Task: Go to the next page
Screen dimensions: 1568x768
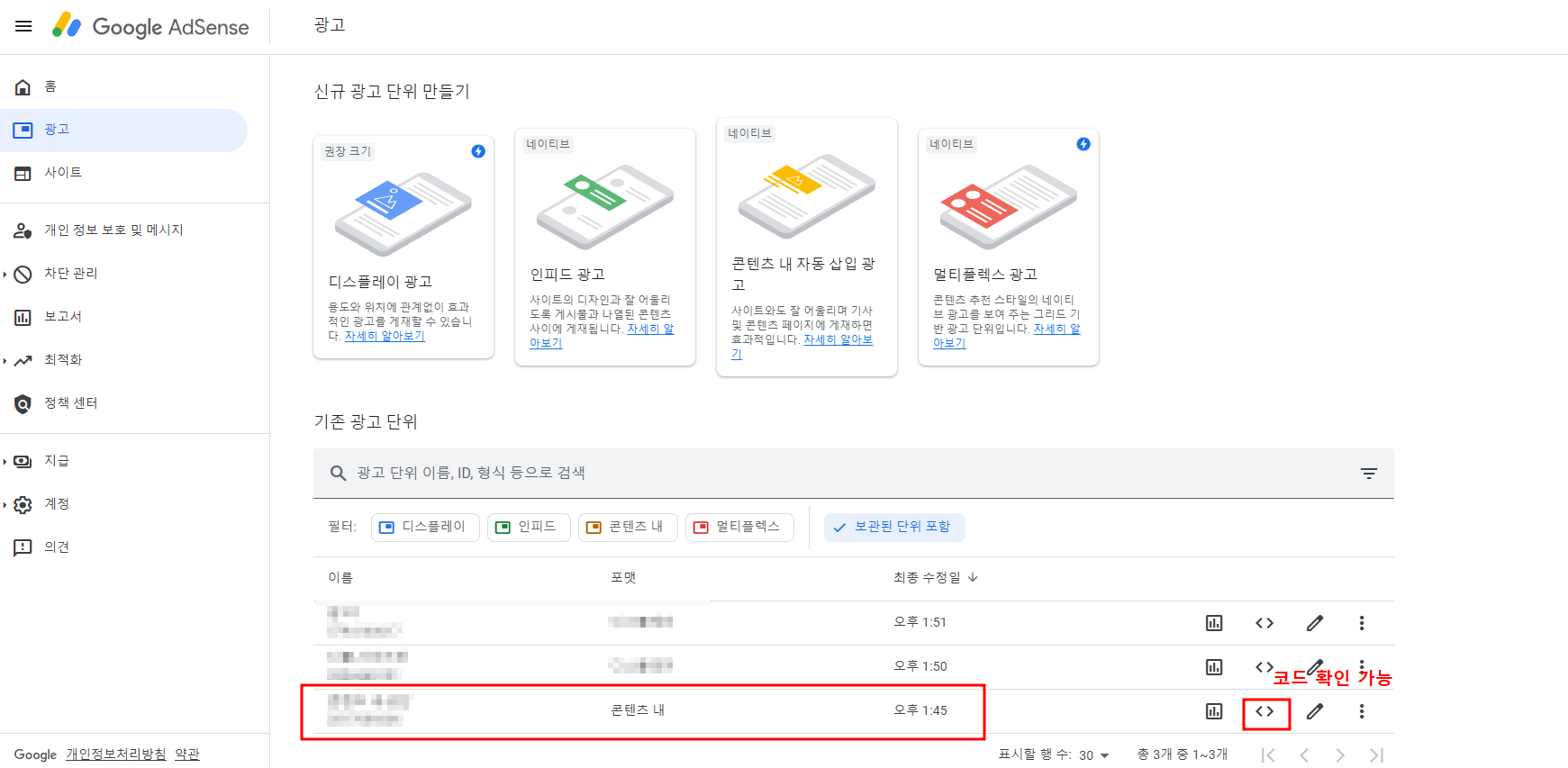Action: 1340,755
